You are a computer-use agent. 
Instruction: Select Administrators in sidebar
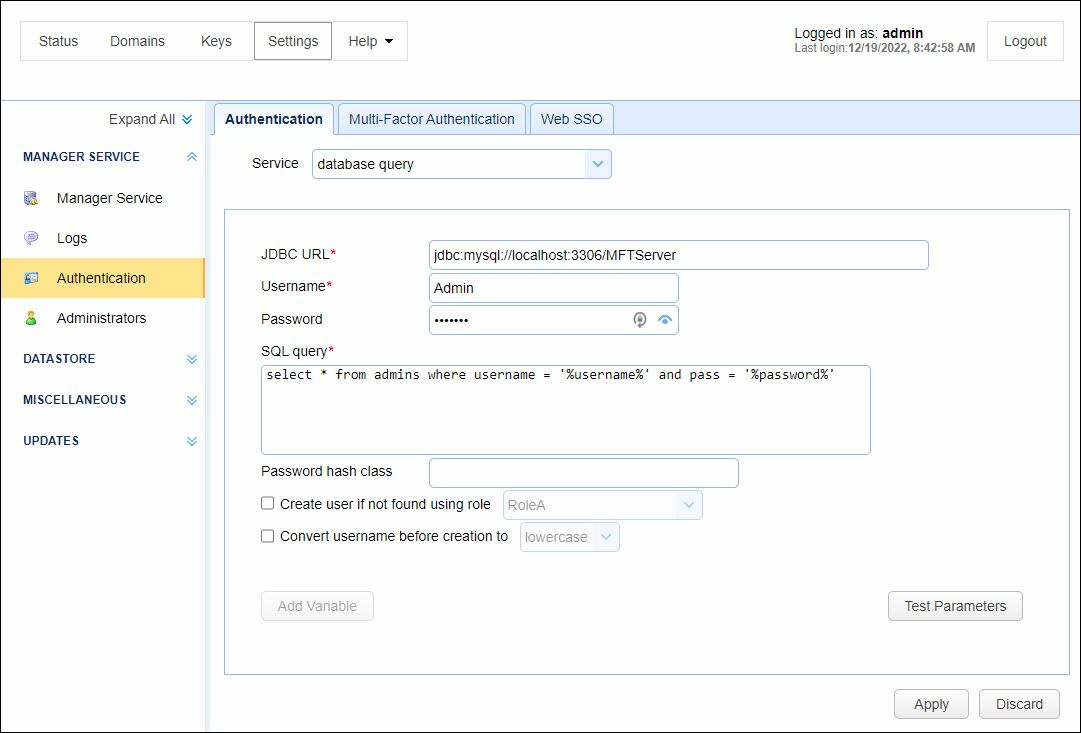[x=103, y=318]
